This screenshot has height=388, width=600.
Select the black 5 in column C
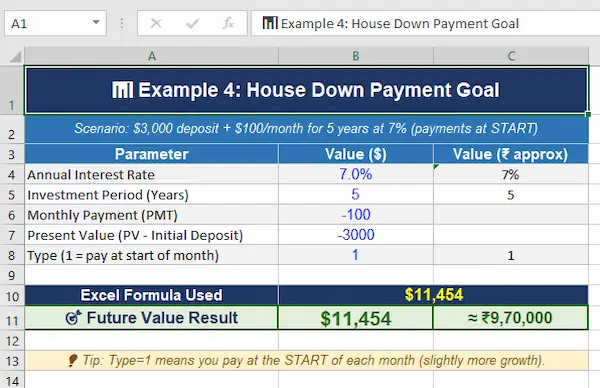point(511,195)
